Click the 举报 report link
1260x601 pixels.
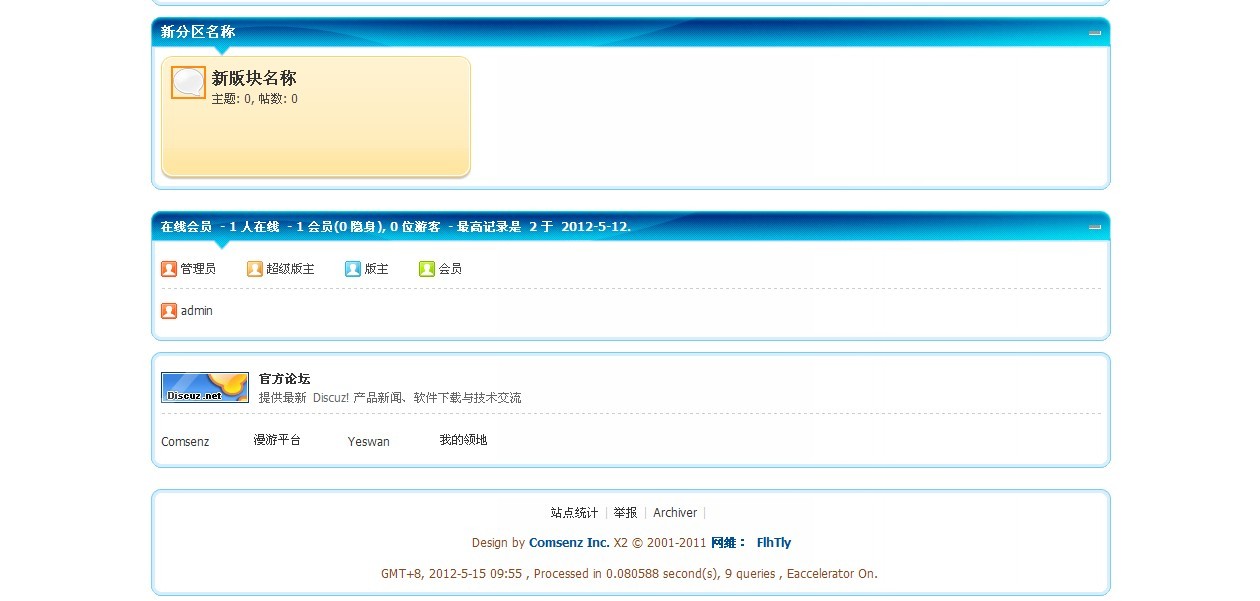pos(625,513)
